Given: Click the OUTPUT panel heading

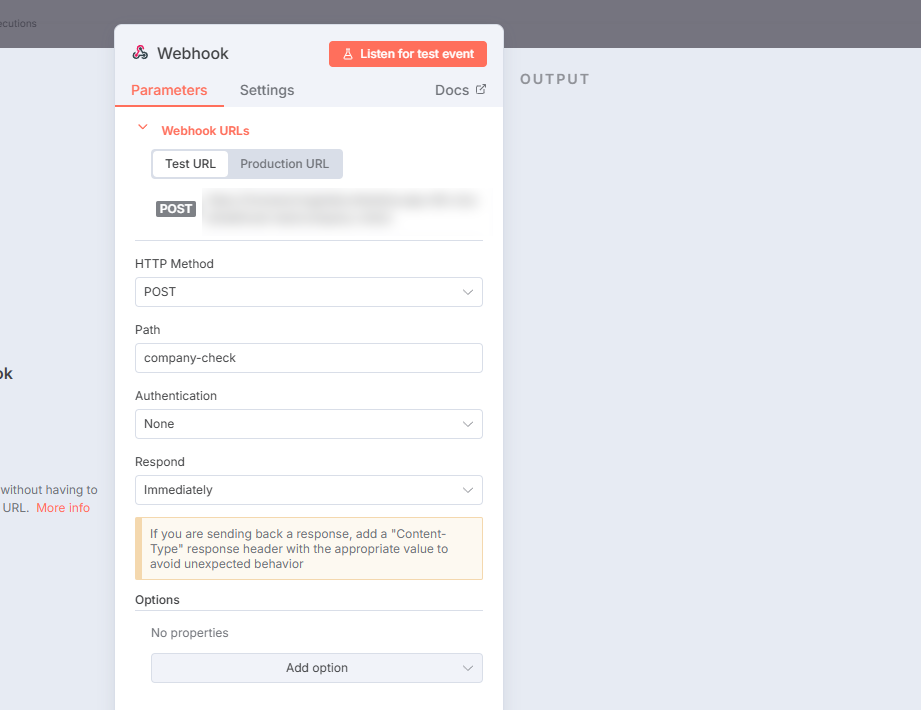Looking at the screenshot, I should [555, 79].
